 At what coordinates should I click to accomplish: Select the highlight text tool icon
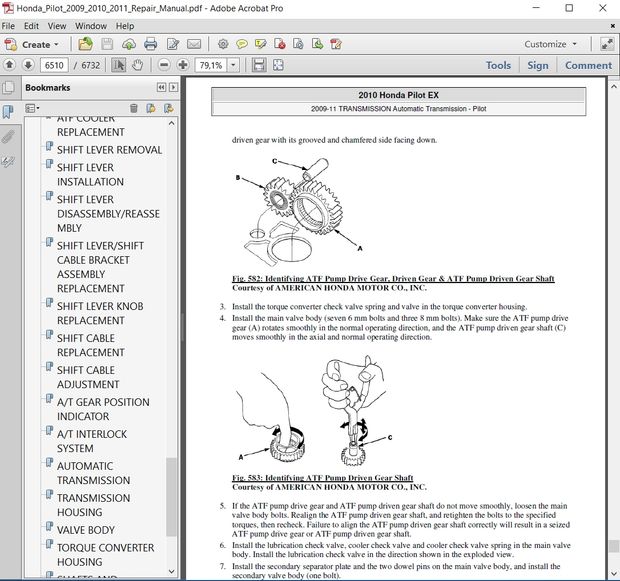click(260, 44)
